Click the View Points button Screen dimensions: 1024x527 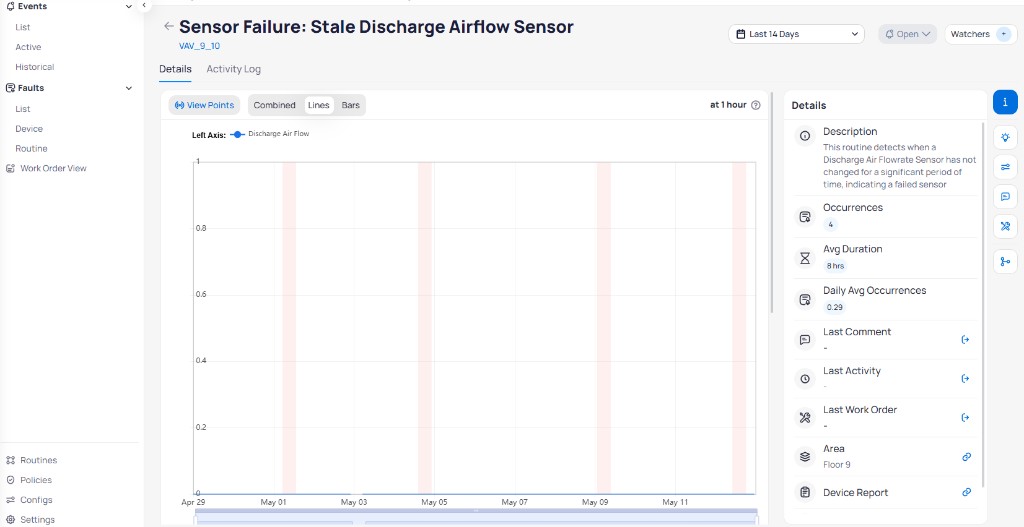pos(204,105)
